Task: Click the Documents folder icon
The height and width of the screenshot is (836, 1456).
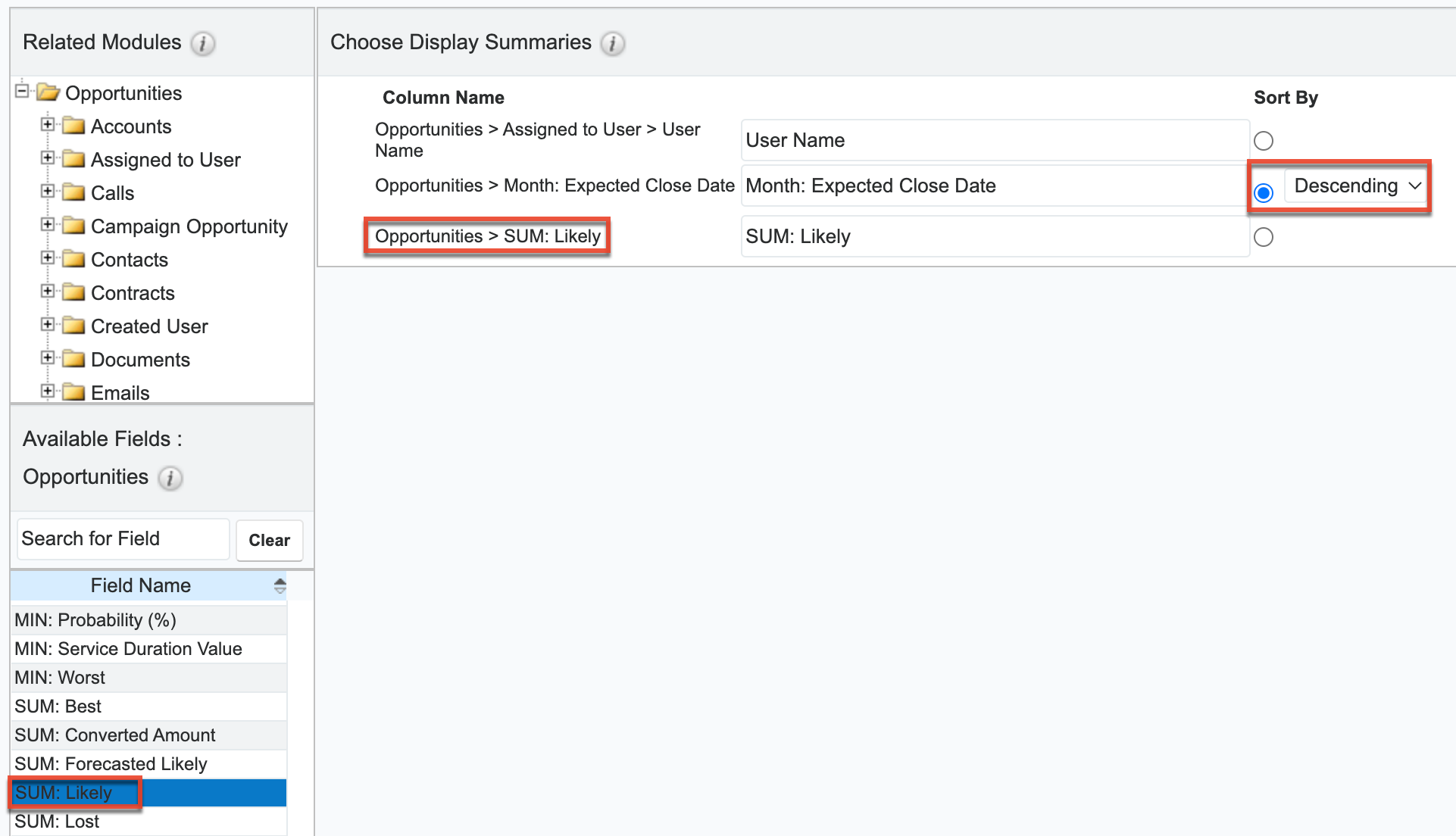Action: [73, 359]
